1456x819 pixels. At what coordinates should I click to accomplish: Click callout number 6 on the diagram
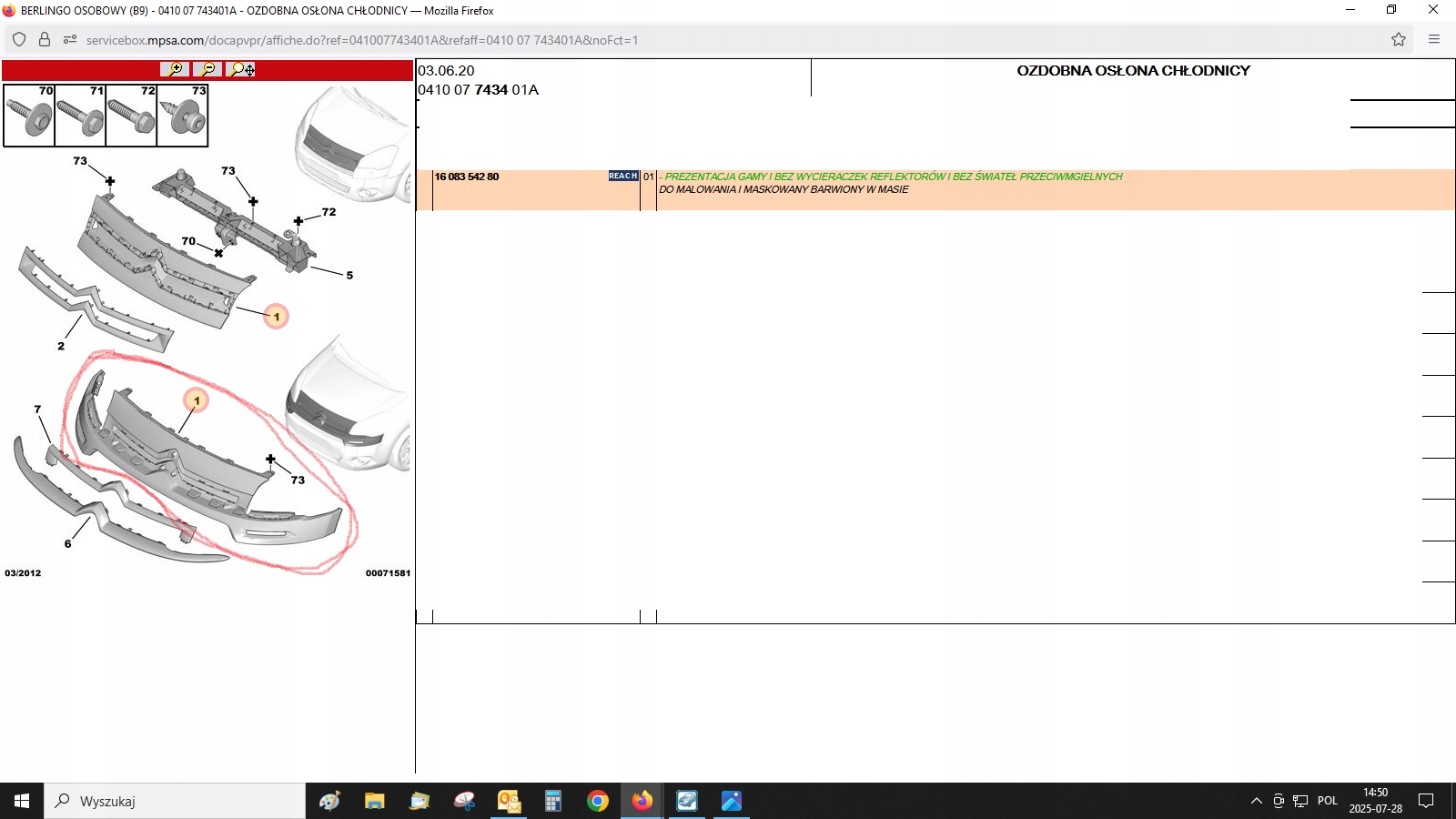(67, 543)
